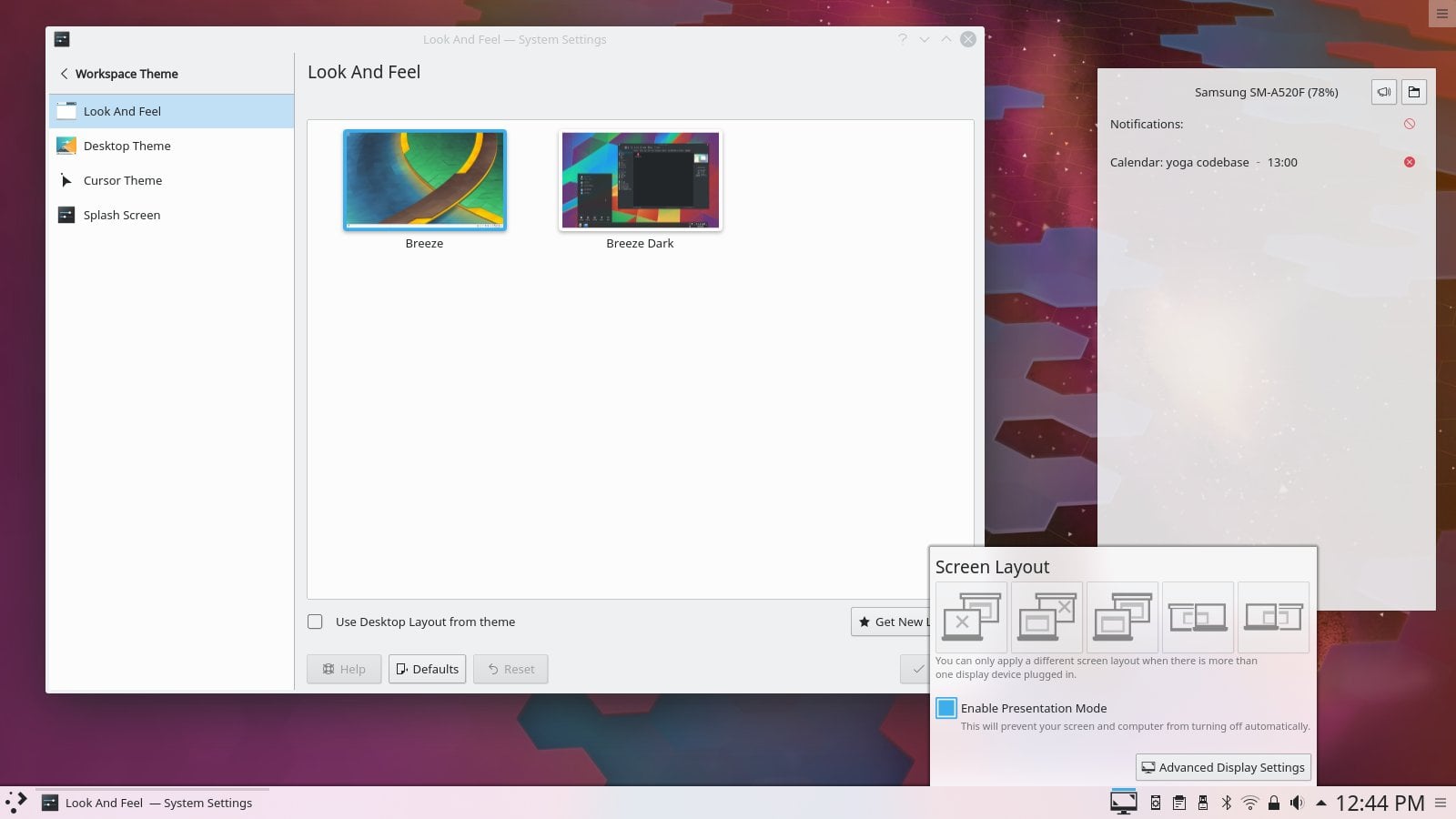Select Cursor Theme in the sidebar
The height and width of the screenshot is (819, 1456).
pyautogui.click(x=123, y=180)
